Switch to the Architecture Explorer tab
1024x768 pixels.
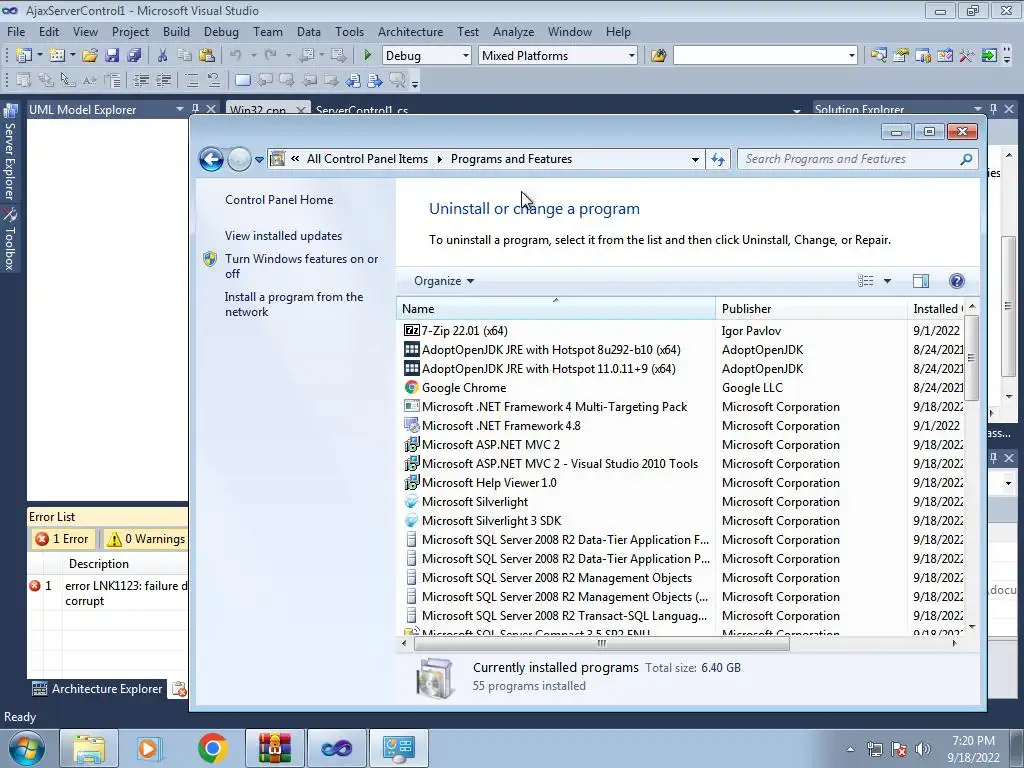(98, 688)
